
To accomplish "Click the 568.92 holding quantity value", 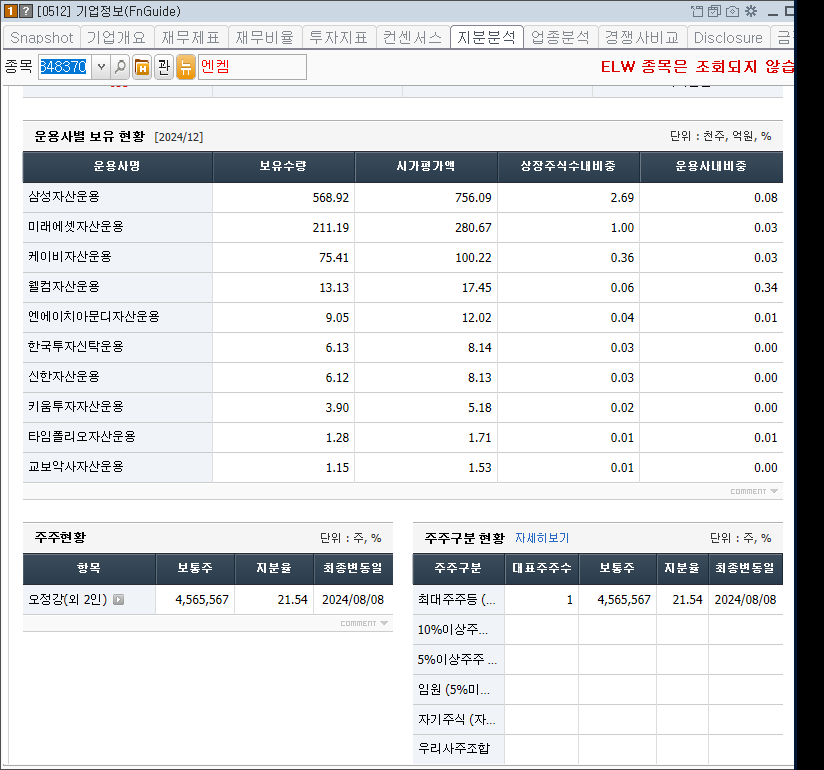I will pyautogui.click(x=331, y=198).
